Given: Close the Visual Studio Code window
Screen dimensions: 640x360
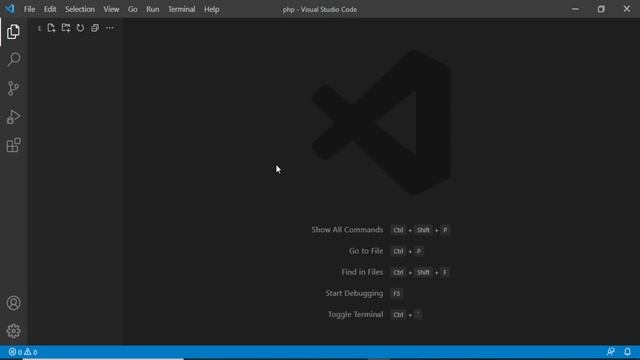Looking at the screenshot, I should click(x=627, y=9).
